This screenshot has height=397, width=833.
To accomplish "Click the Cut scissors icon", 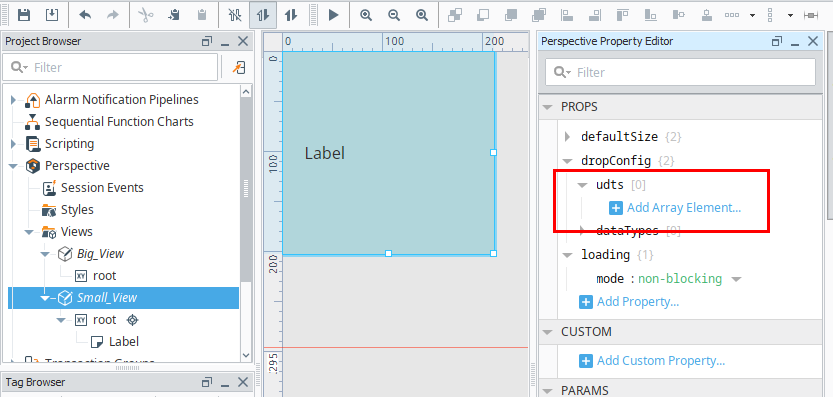I will pyautogui.click(x=146, y=15).
